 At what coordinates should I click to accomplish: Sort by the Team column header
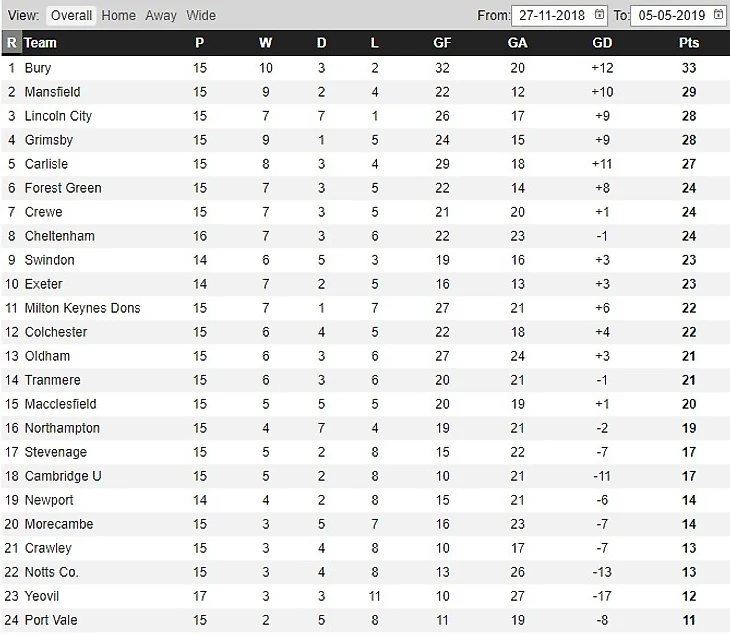pyautogui.click(x=41, y=43)
